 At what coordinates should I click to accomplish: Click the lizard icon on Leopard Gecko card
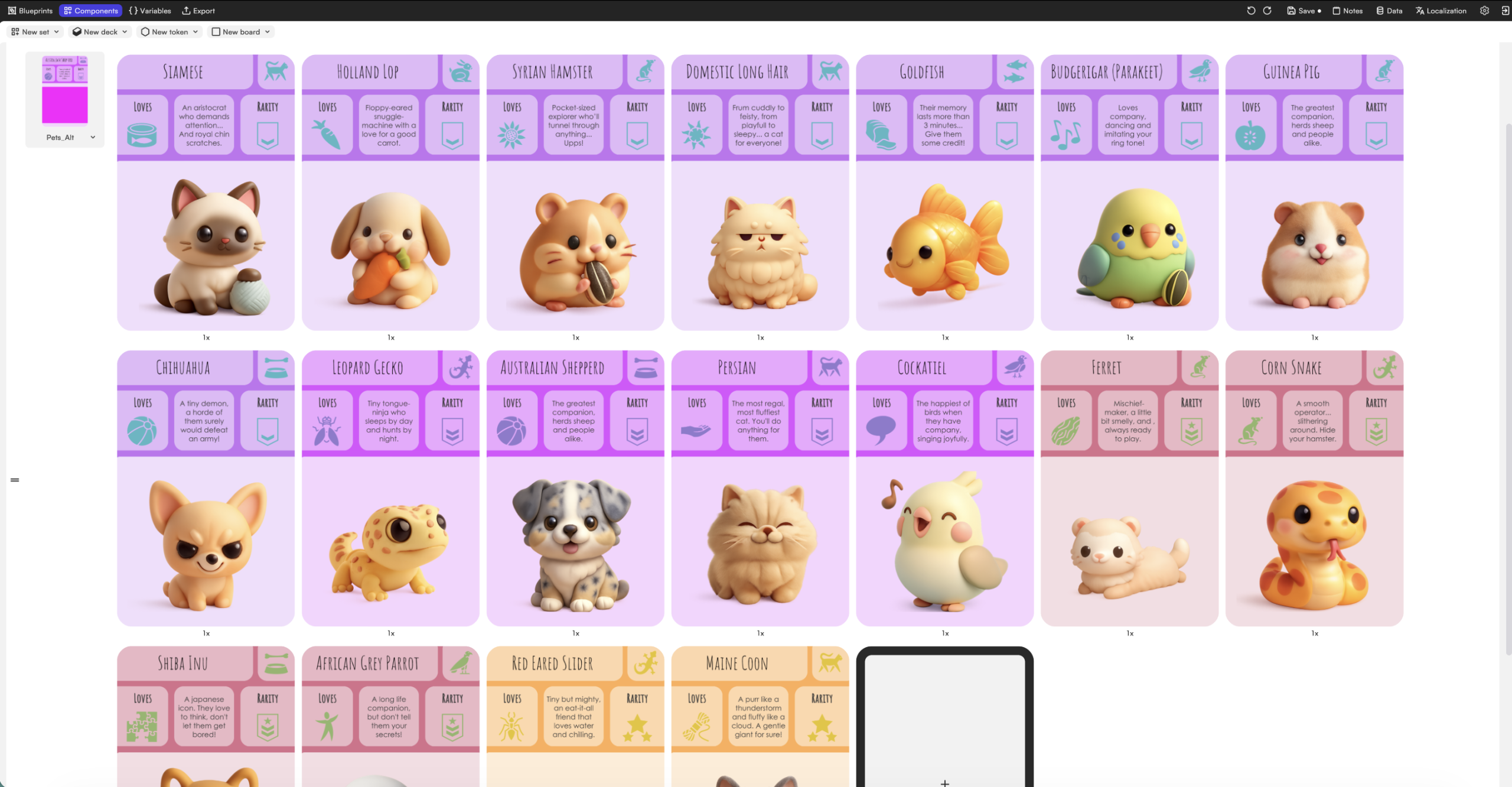click(461, 368)
